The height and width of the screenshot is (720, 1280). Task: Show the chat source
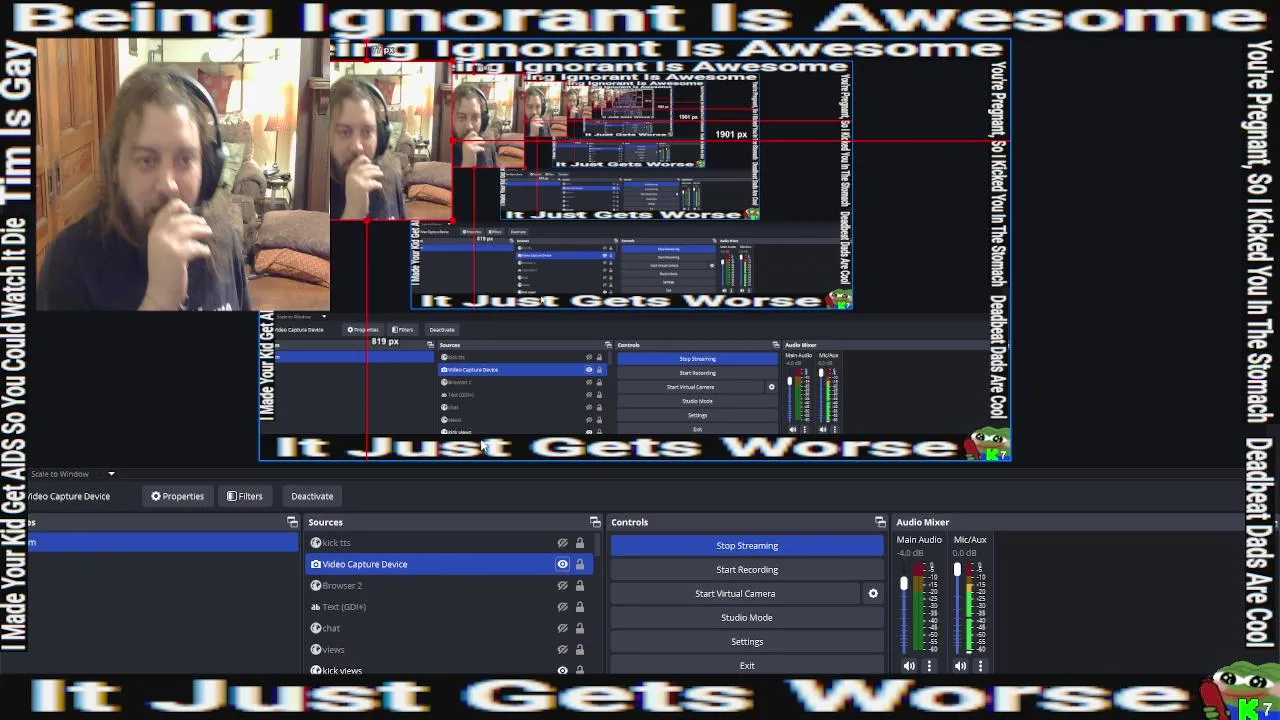[x=562, y=628]
